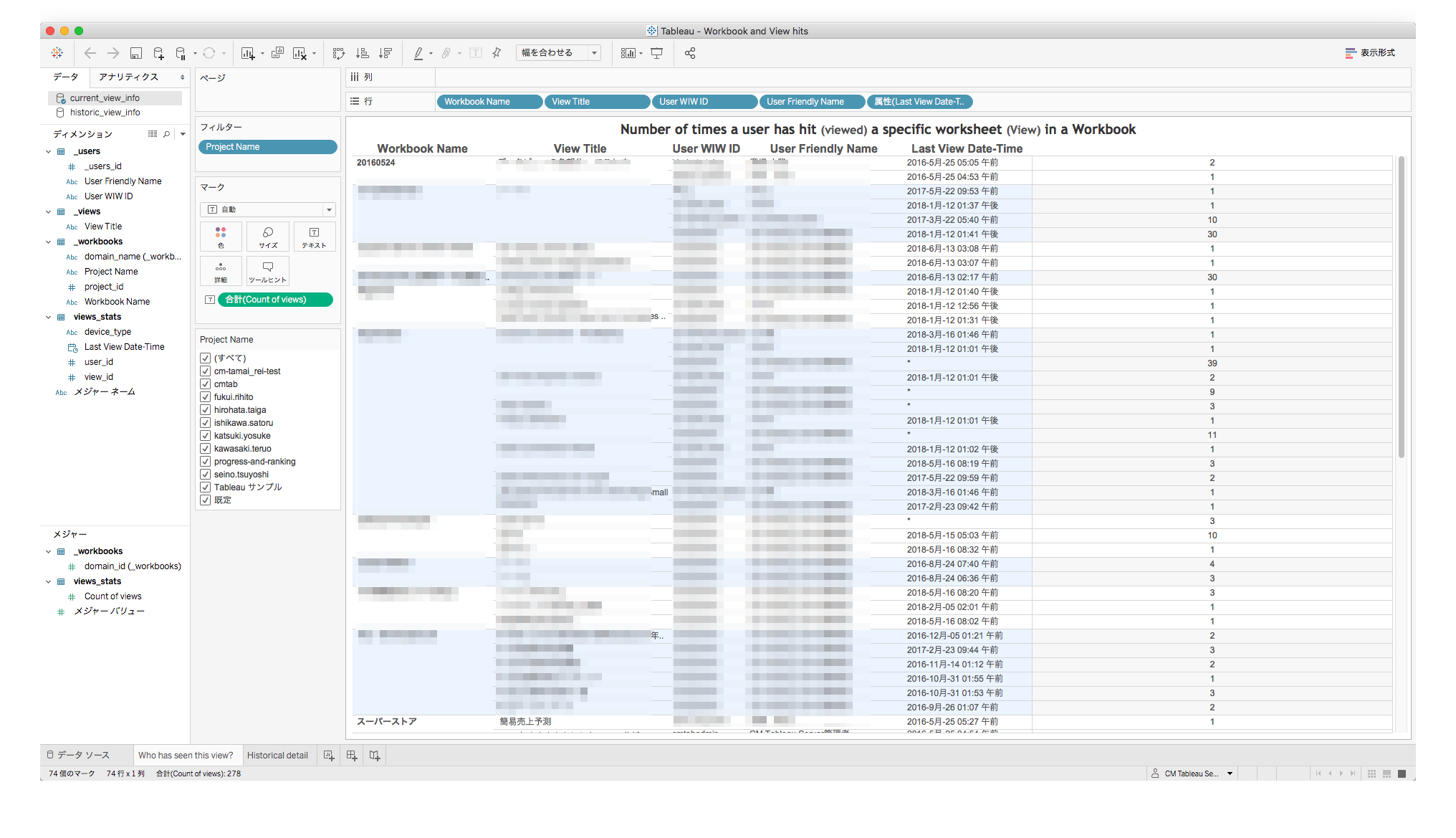This screenshot has width=1456, height=838.
Task: Switch to the Historical detail tab
Action: point(278,755)
